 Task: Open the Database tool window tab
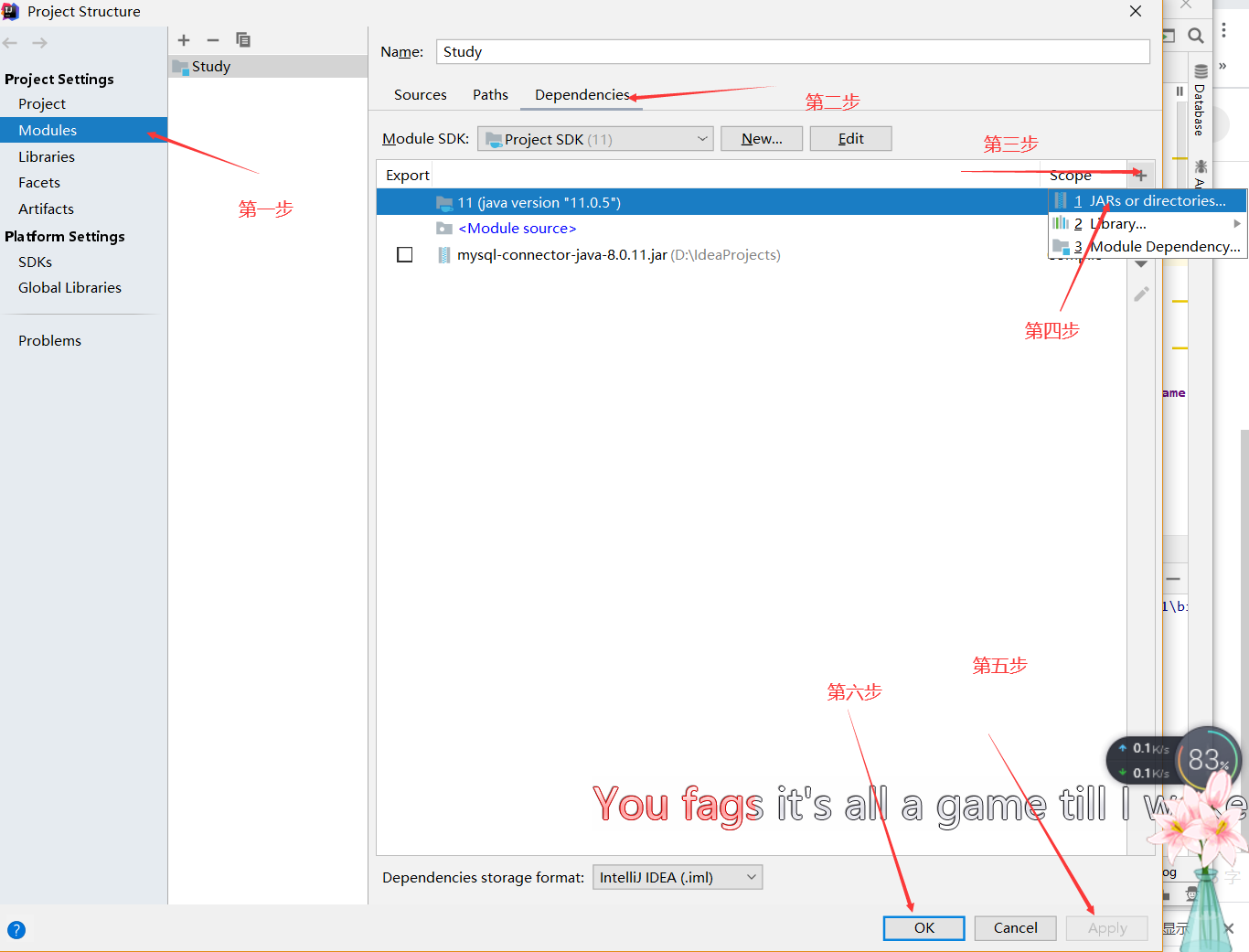1200,100
